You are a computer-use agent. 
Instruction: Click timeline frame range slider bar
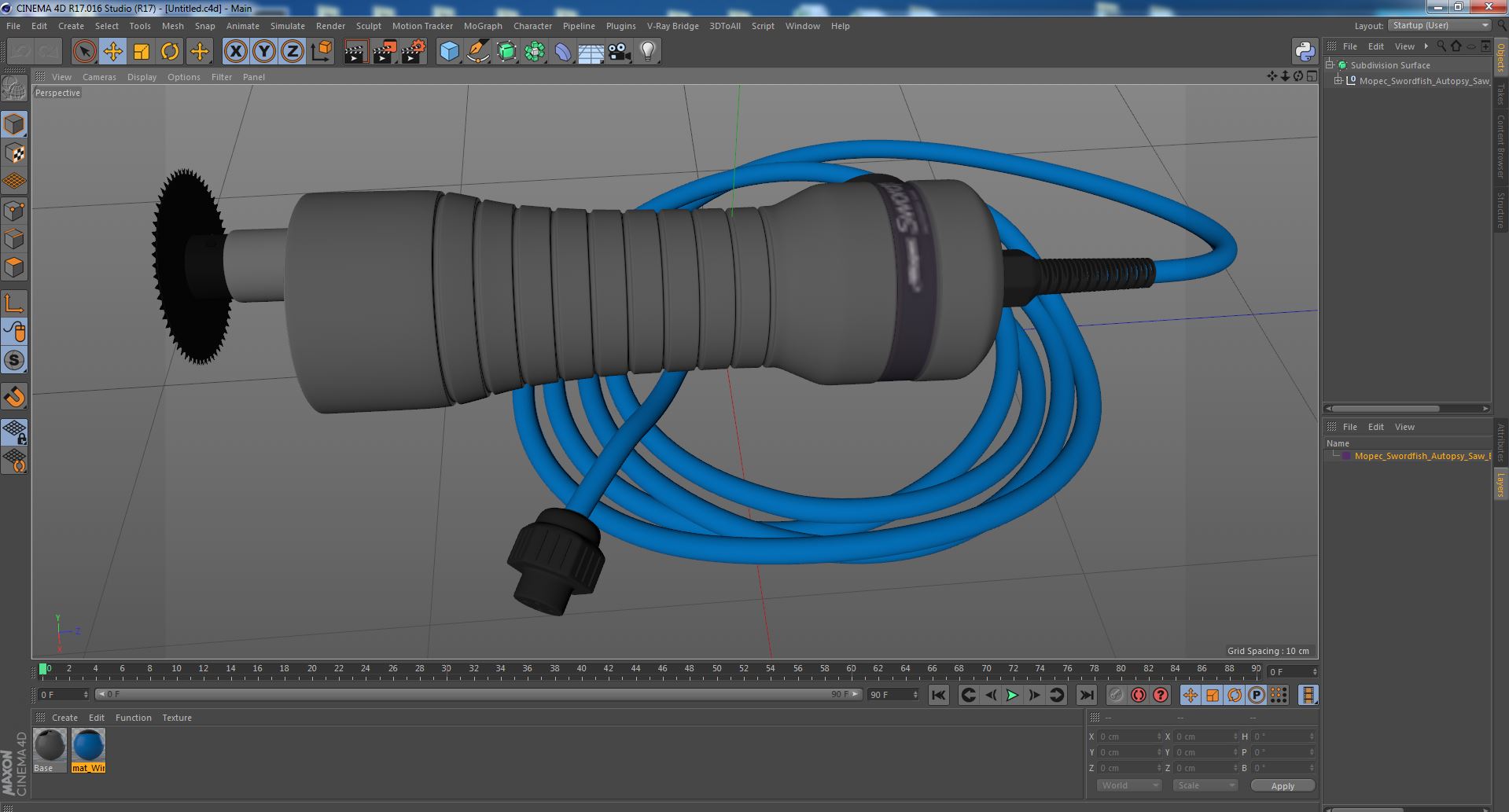[478, 695]
